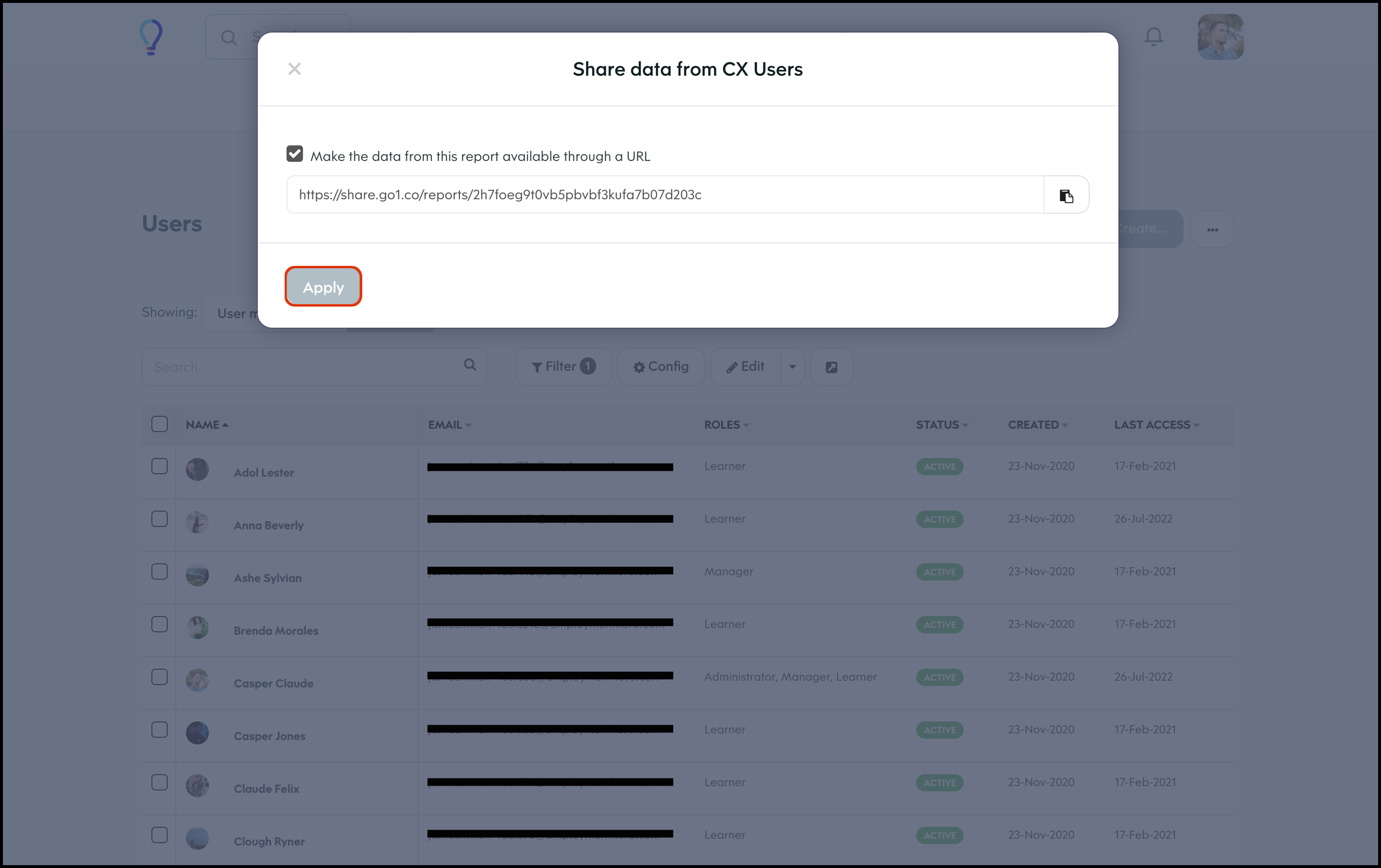This screenshot has height=868, width=1381.
Task: Click into the share URL text field
Action: pos(664,195)
